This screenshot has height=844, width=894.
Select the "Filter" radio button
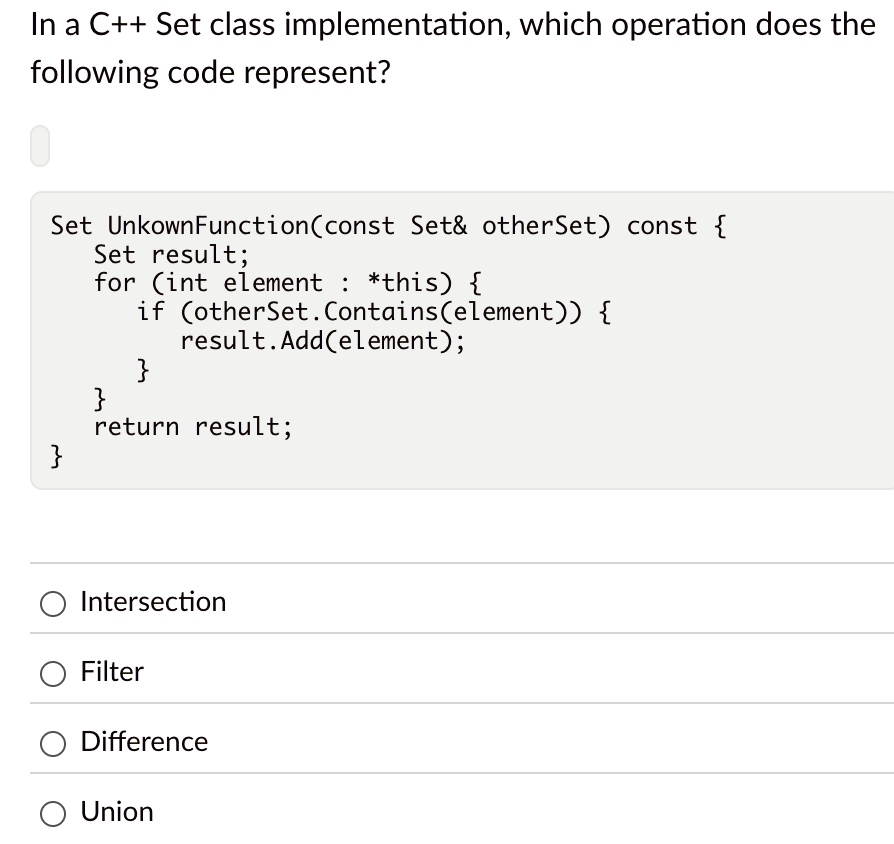pos(52,673)
